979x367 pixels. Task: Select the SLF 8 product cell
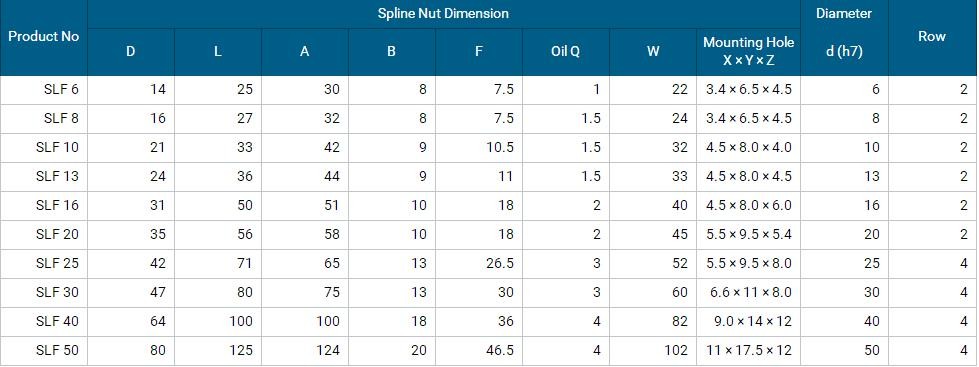coord(44,118)
